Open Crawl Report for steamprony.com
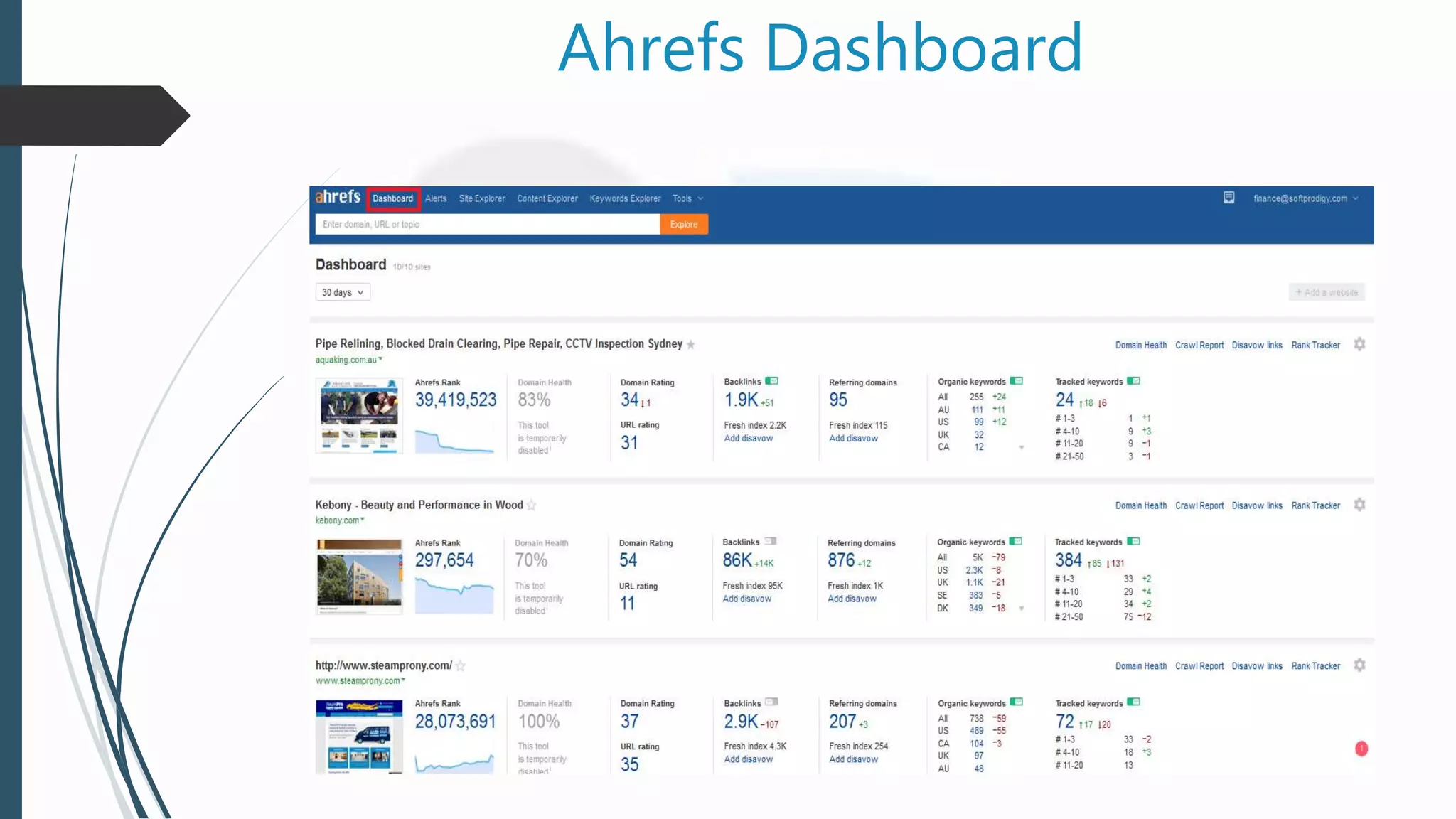The height and width of the screenshot is (819, 1456). point(1199,666)
